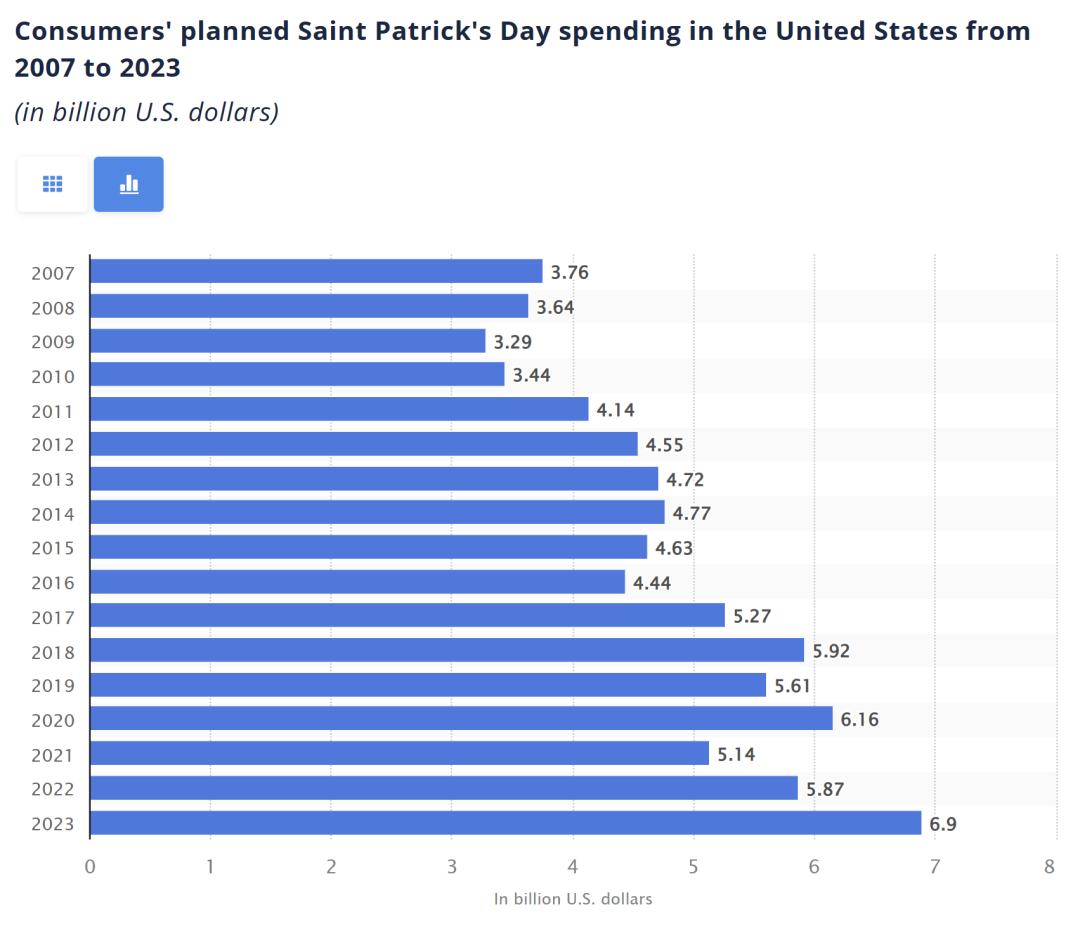Select the 2015 bar at 4.63
Image resolution: width=1080 pixels, height=926 pixels.
pyautogui.click(x=369, y=547)
